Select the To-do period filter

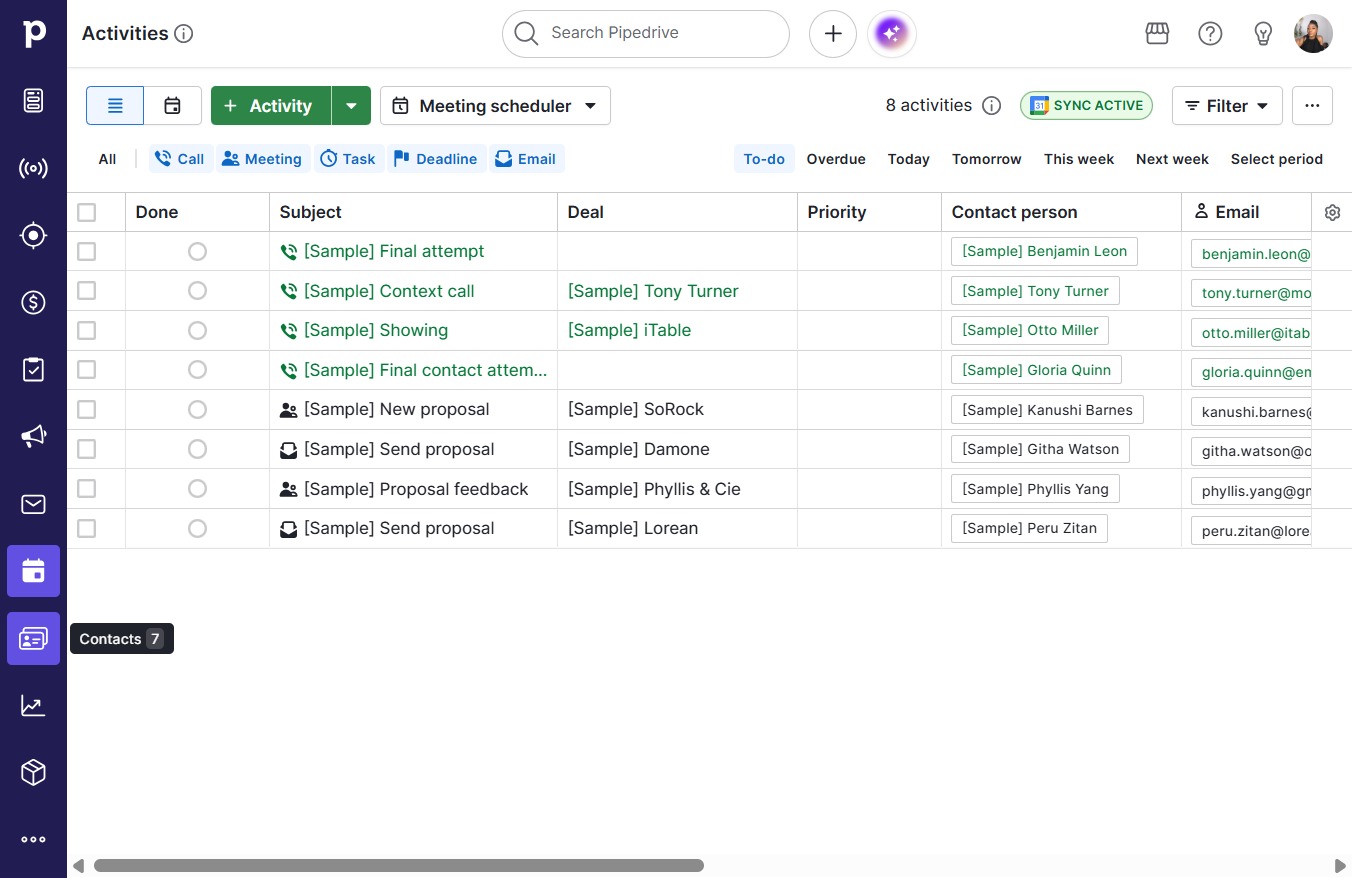coord(764,159)
